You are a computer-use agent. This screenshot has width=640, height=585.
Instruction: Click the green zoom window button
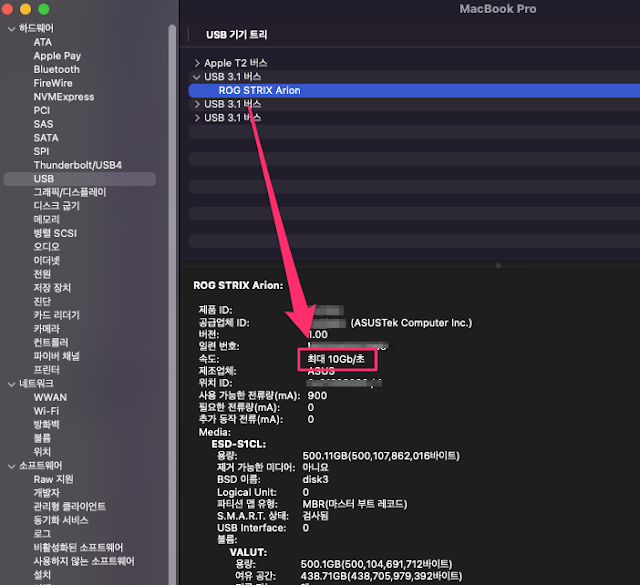tap(44, 9)
